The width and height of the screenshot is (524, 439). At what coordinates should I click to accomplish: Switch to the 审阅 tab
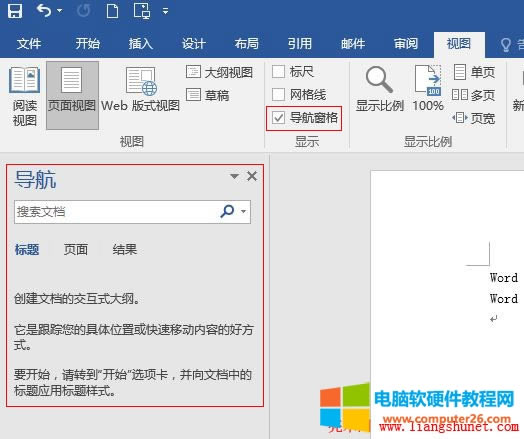[406, 44]
